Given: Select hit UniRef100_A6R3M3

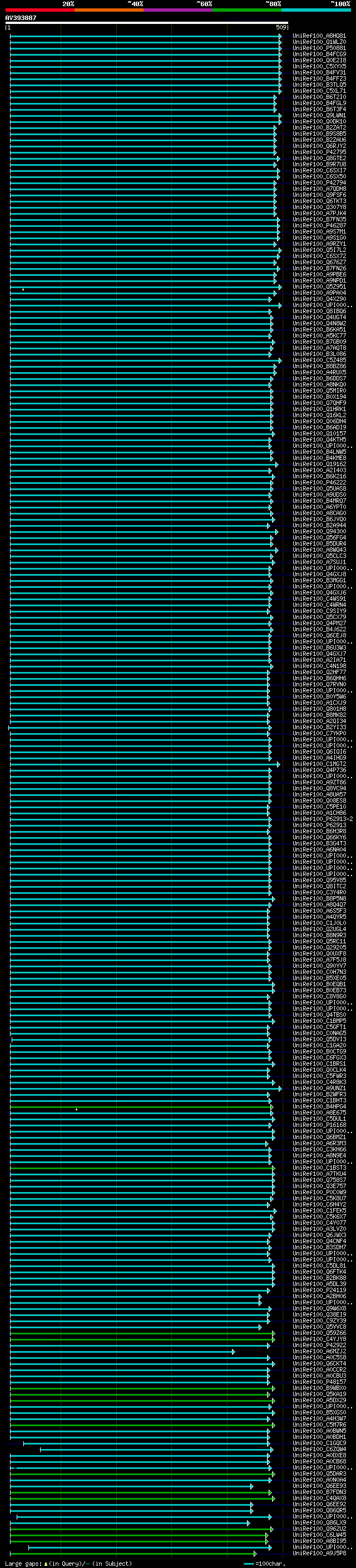Looking at the screenshot, I should coord(319,1143).
